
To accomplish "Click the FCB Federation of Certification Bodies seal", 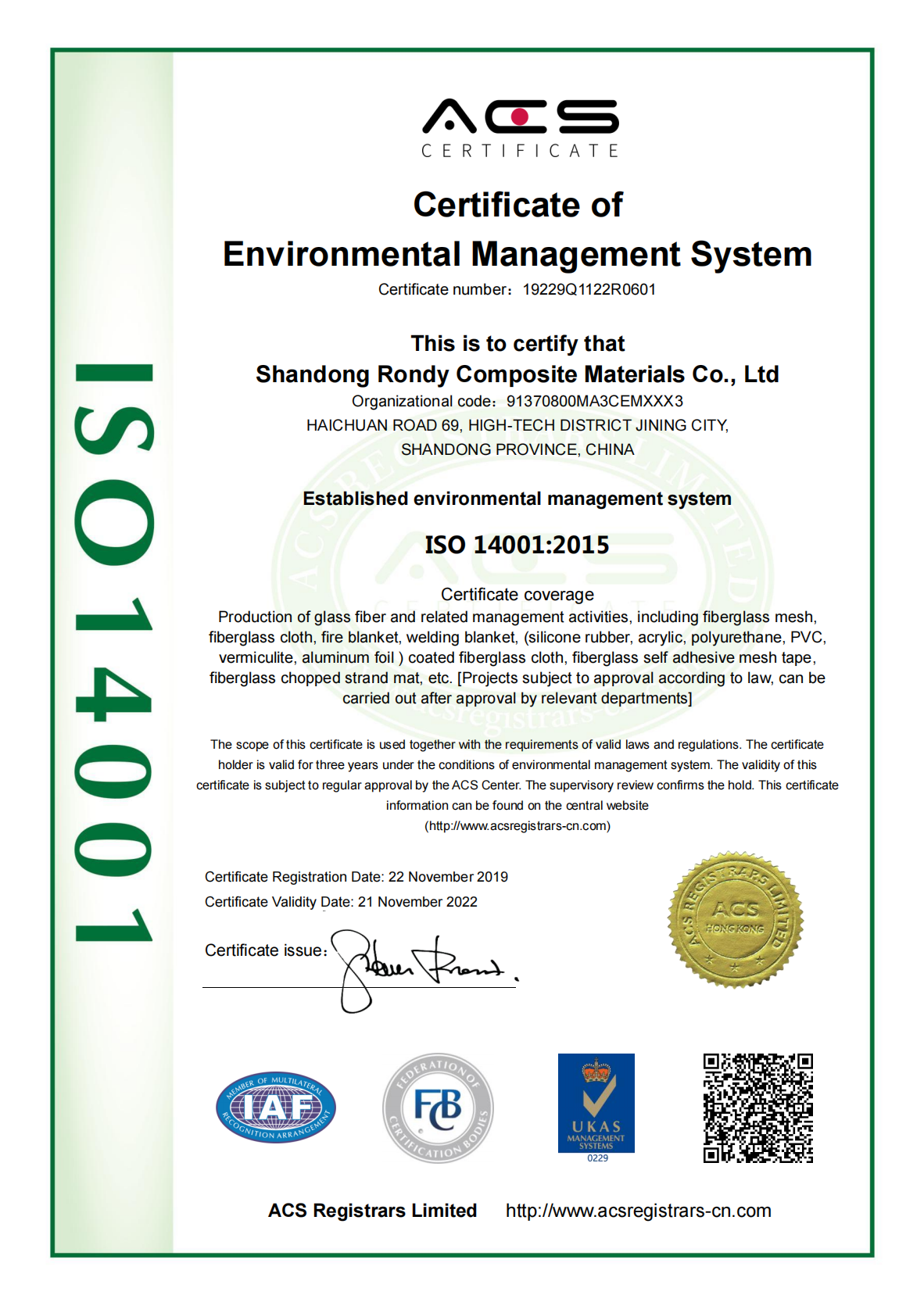I will (x=438, y=1107).
